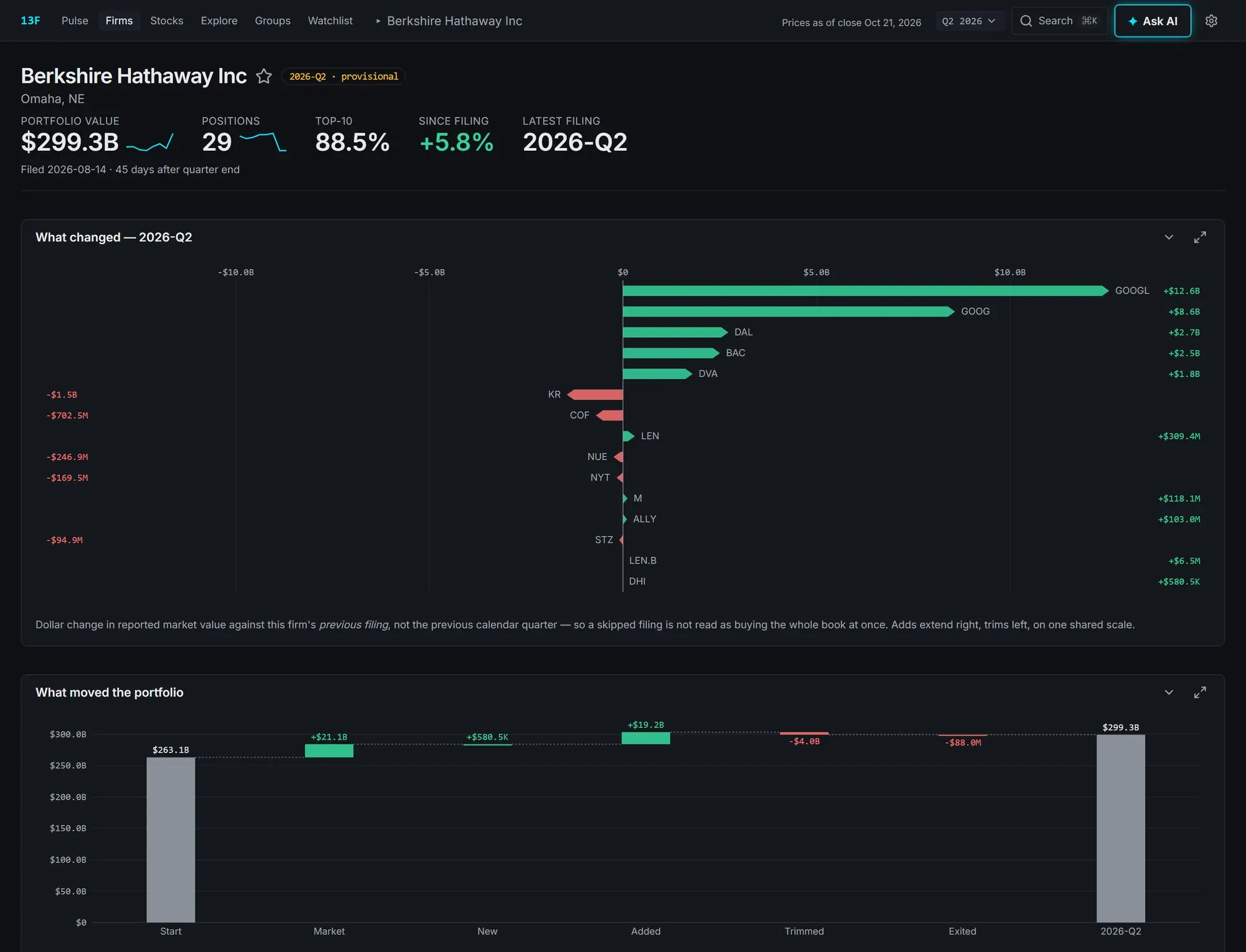This screenshot has height=952, width=1246.
Task: Click the Trimmed -$4.0B waterfall bar
Action: (x=804, y=733)
